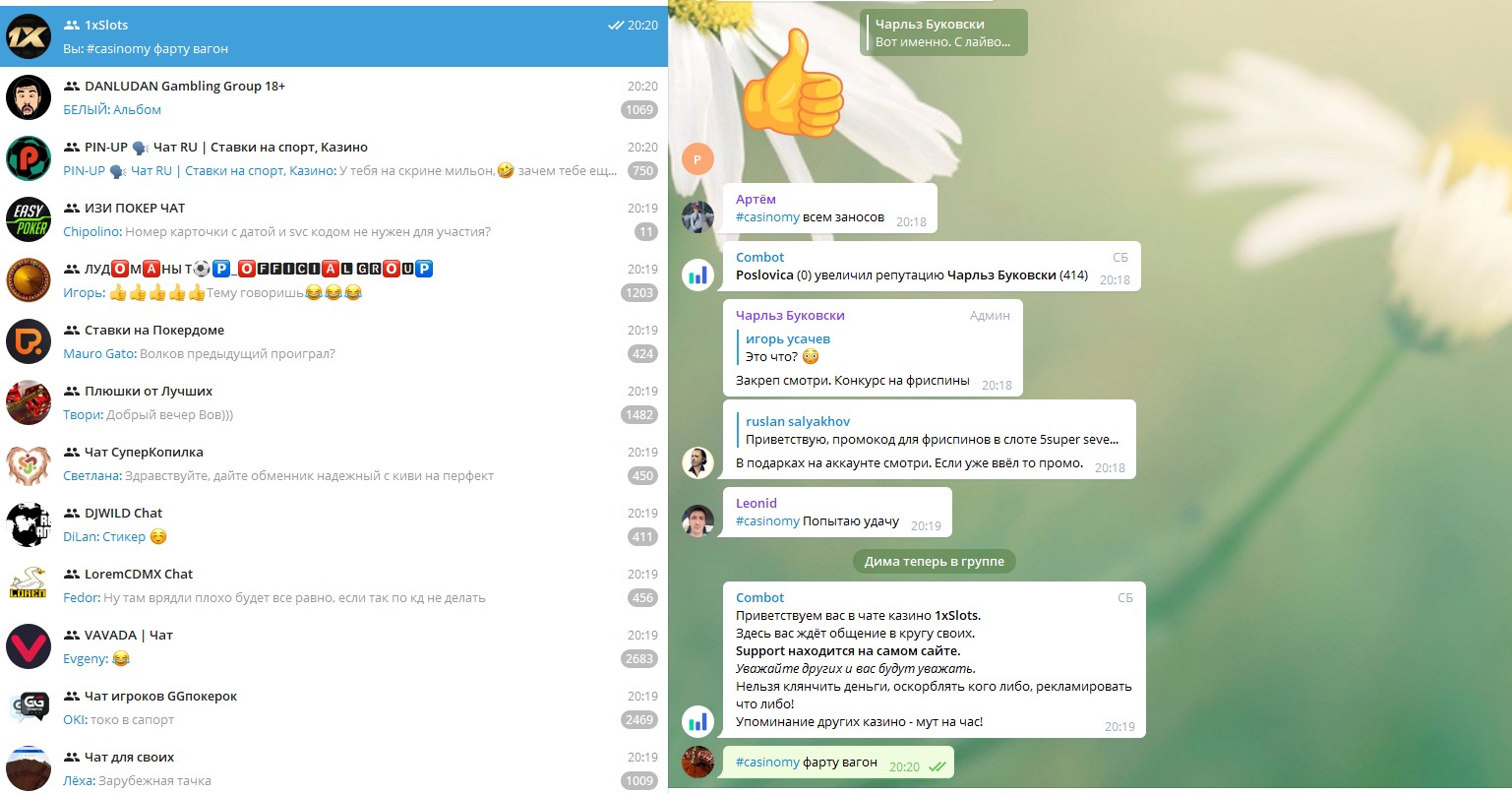
Task: Click the 2683 unread badge on VAVADA
Action: pos(639,658)
